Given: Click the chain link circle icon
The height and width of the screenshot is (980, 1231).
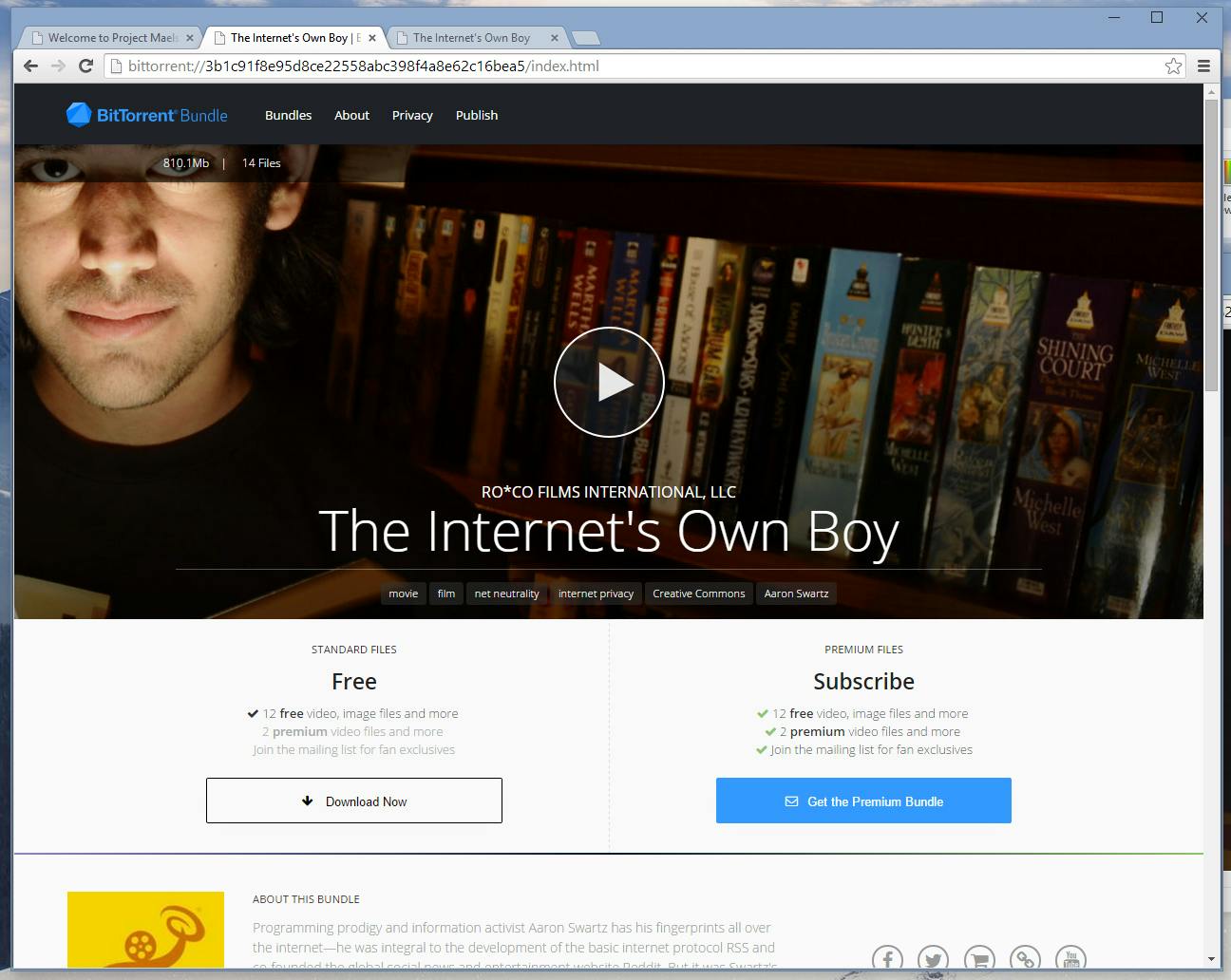Looking at the screenshot, I should click(x=1025, y=957).
